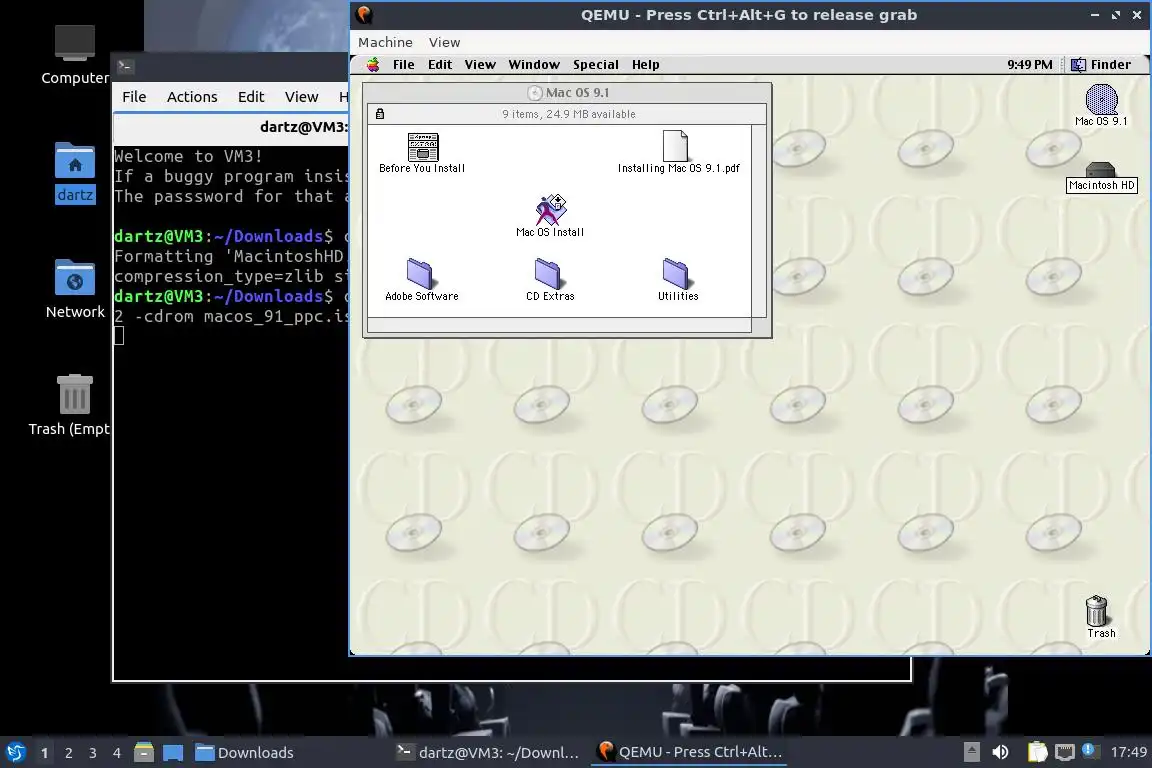
Task: Click the Mac OS 9.1 window title bar
Action: click(x=567, y=93)
